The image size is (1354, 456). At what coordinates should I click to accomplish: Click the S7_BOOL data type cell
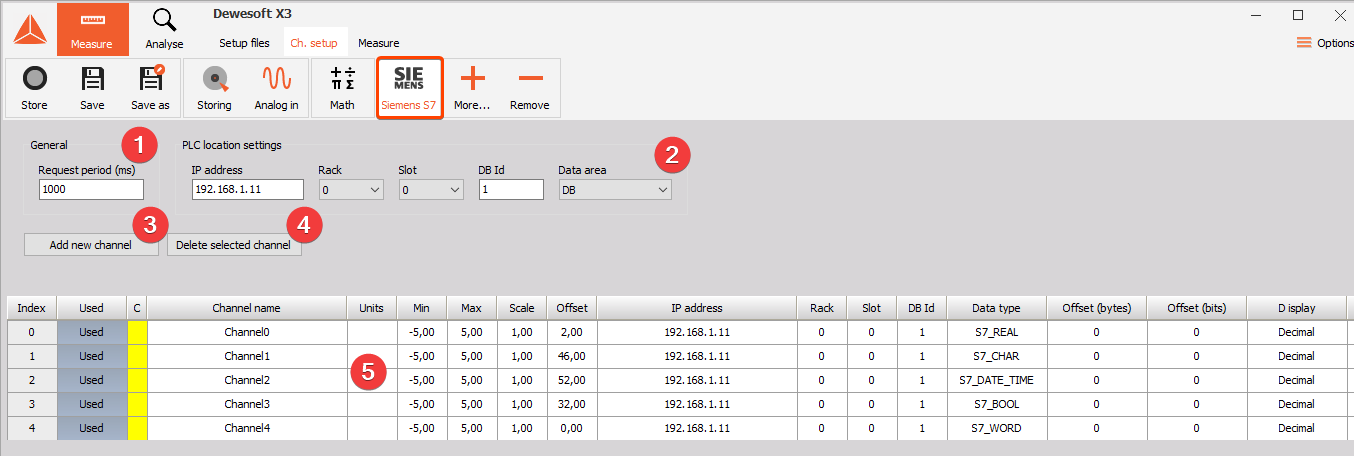coord(996,404)
